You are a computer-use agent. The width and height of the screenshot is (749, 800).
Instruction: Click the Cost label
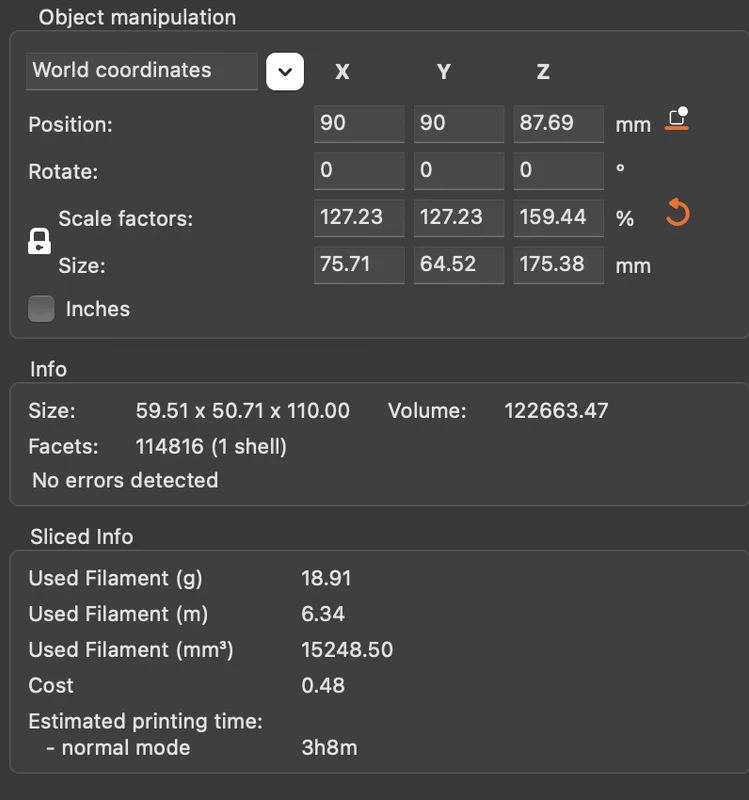[x=51, y=686]
